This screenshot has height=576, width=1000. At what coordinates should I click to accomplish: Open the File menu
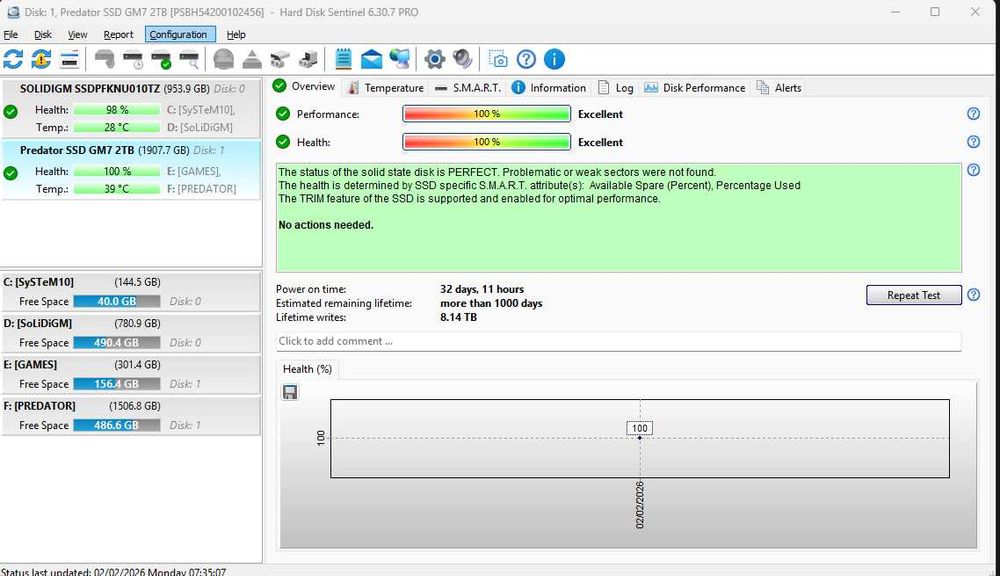[10, 34]
